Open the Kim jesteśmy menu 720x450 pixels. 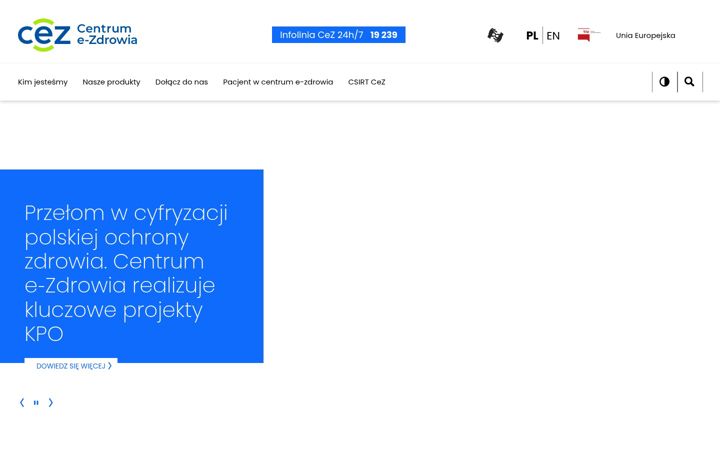(x=43, y=82)
